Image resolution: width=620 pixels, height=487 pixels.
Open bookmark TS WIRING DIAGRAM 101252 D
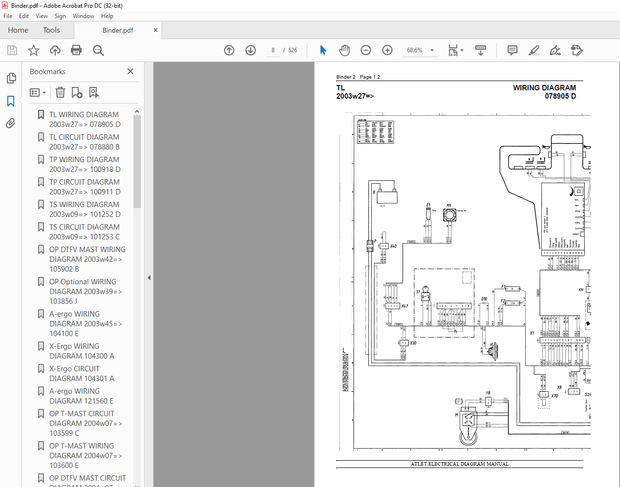click(85, 210)
